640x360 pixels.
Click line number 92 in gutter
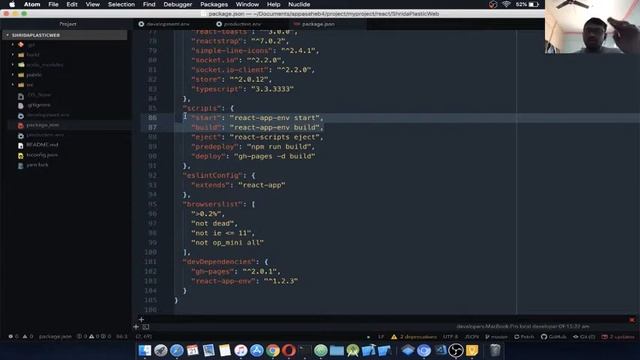(x=152, y=176)
